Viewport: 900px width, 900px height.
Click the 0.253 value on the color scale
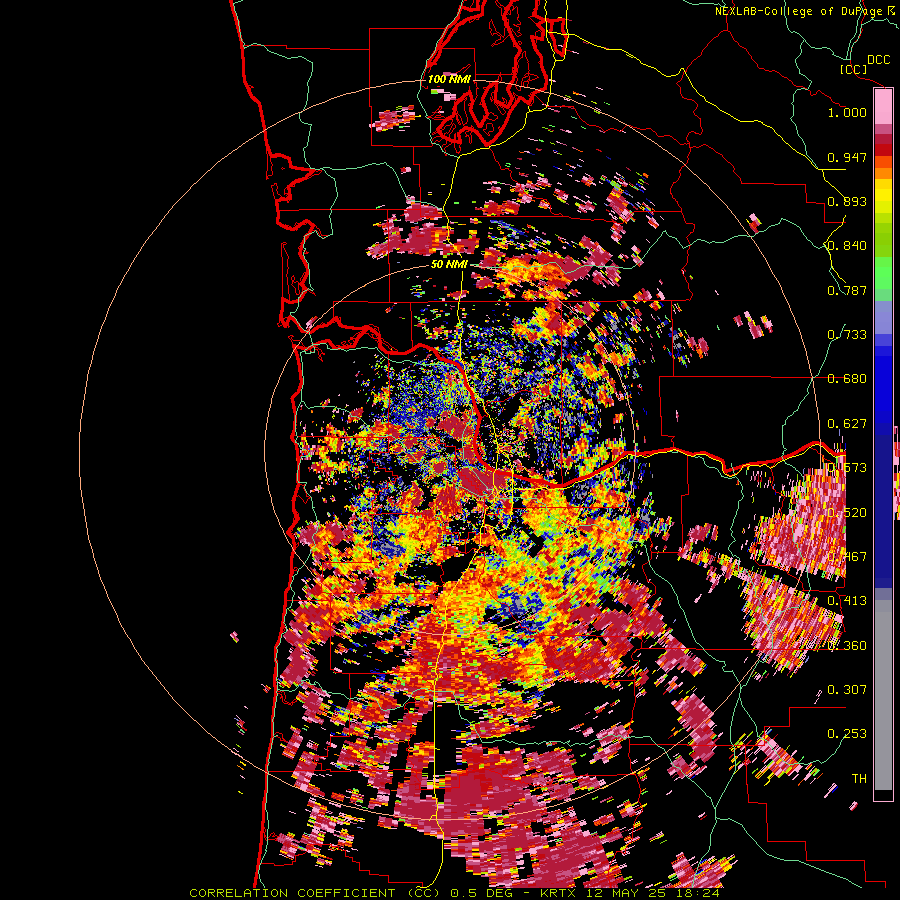847,734
